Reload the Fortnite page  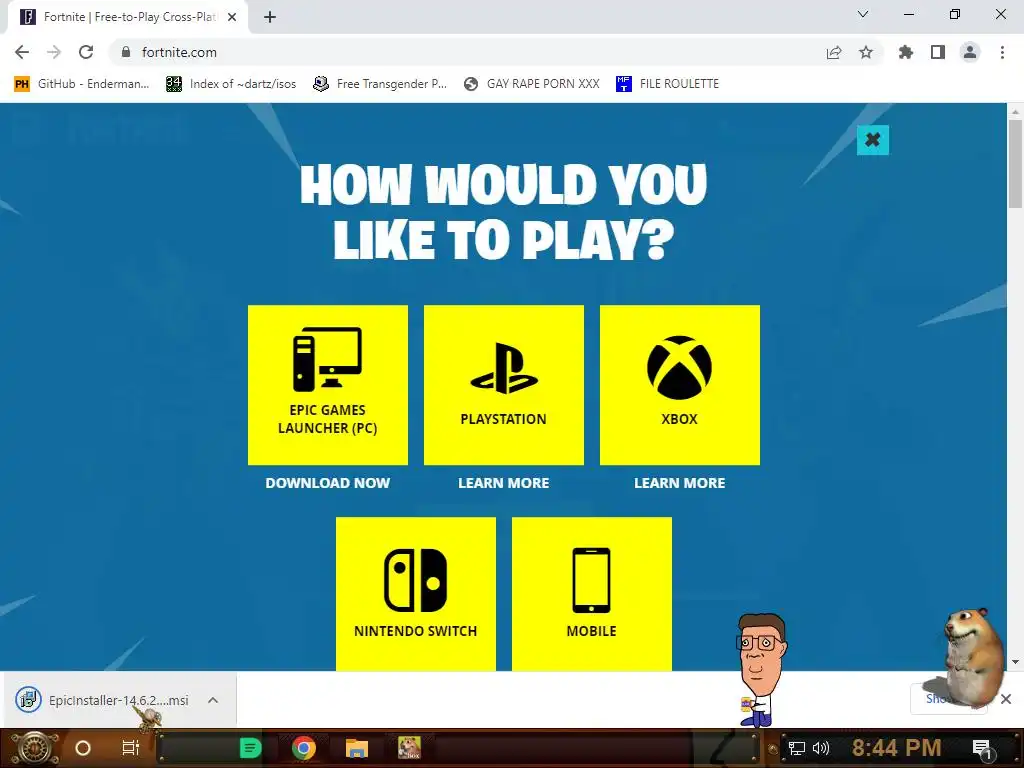[86, 52]
